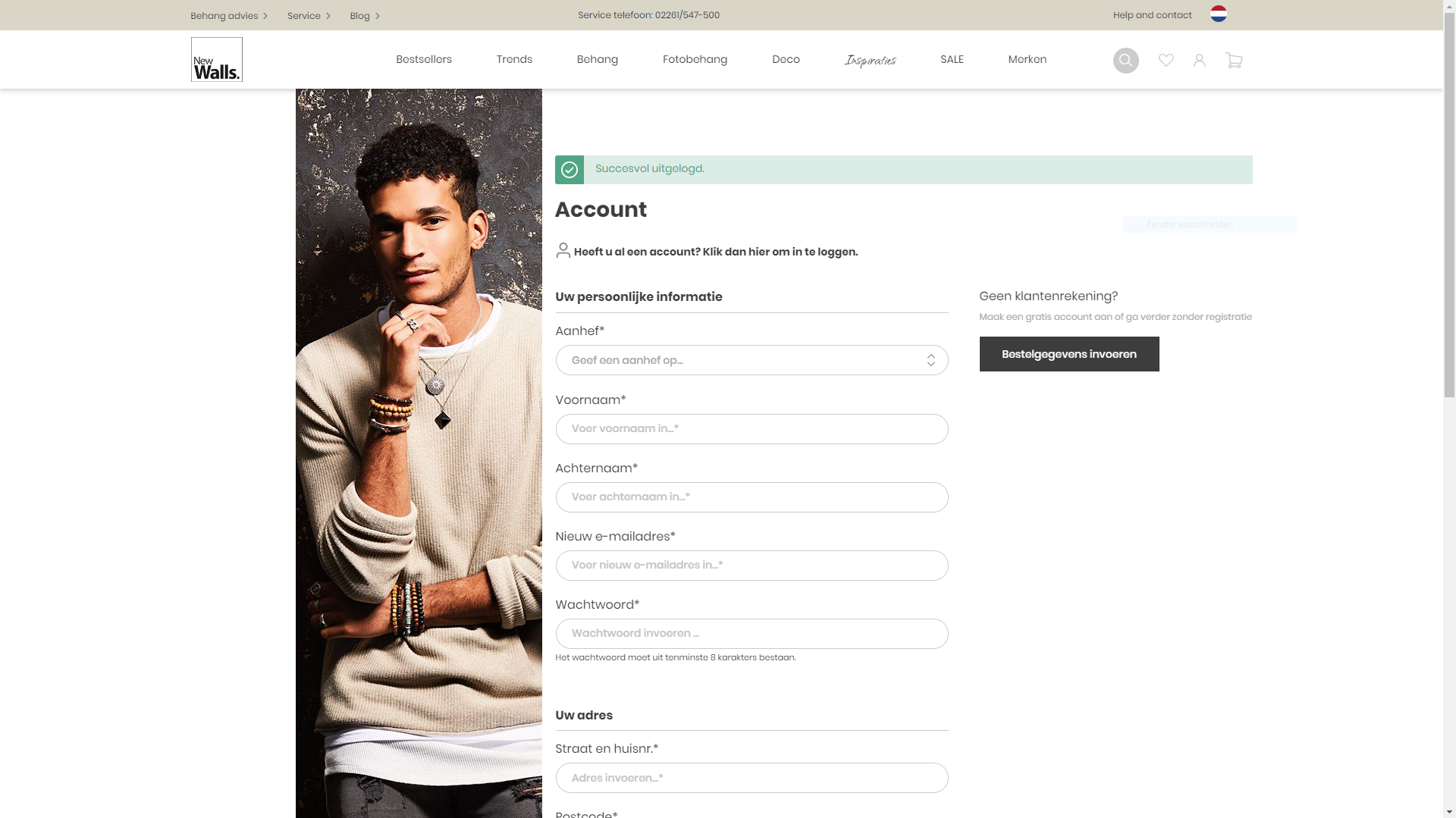
Task: Click the green success checkmark icon
Action: 569,169
